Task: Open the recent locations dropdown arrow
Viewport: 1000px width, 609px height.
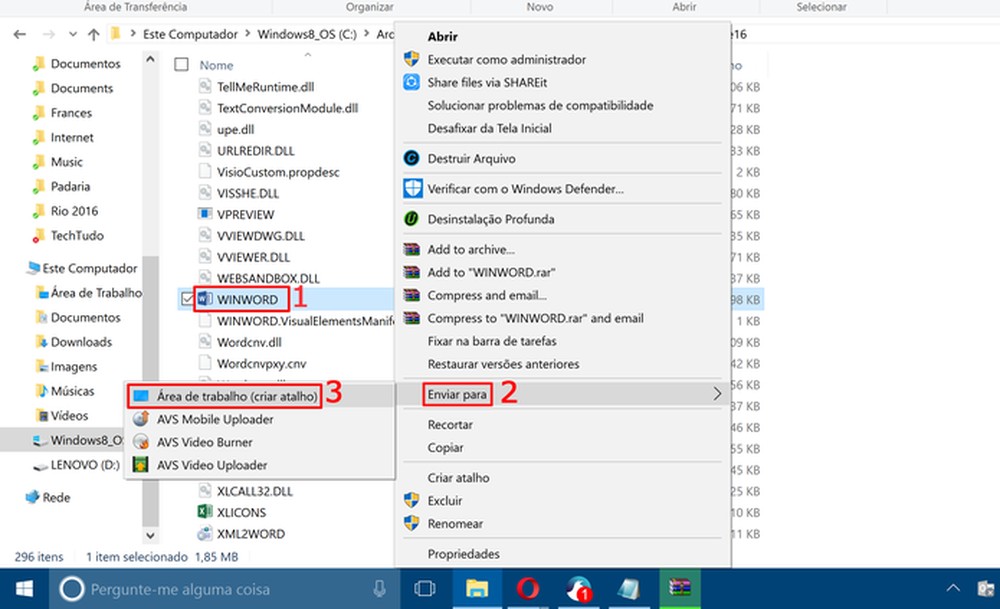Action: (73, 34)
